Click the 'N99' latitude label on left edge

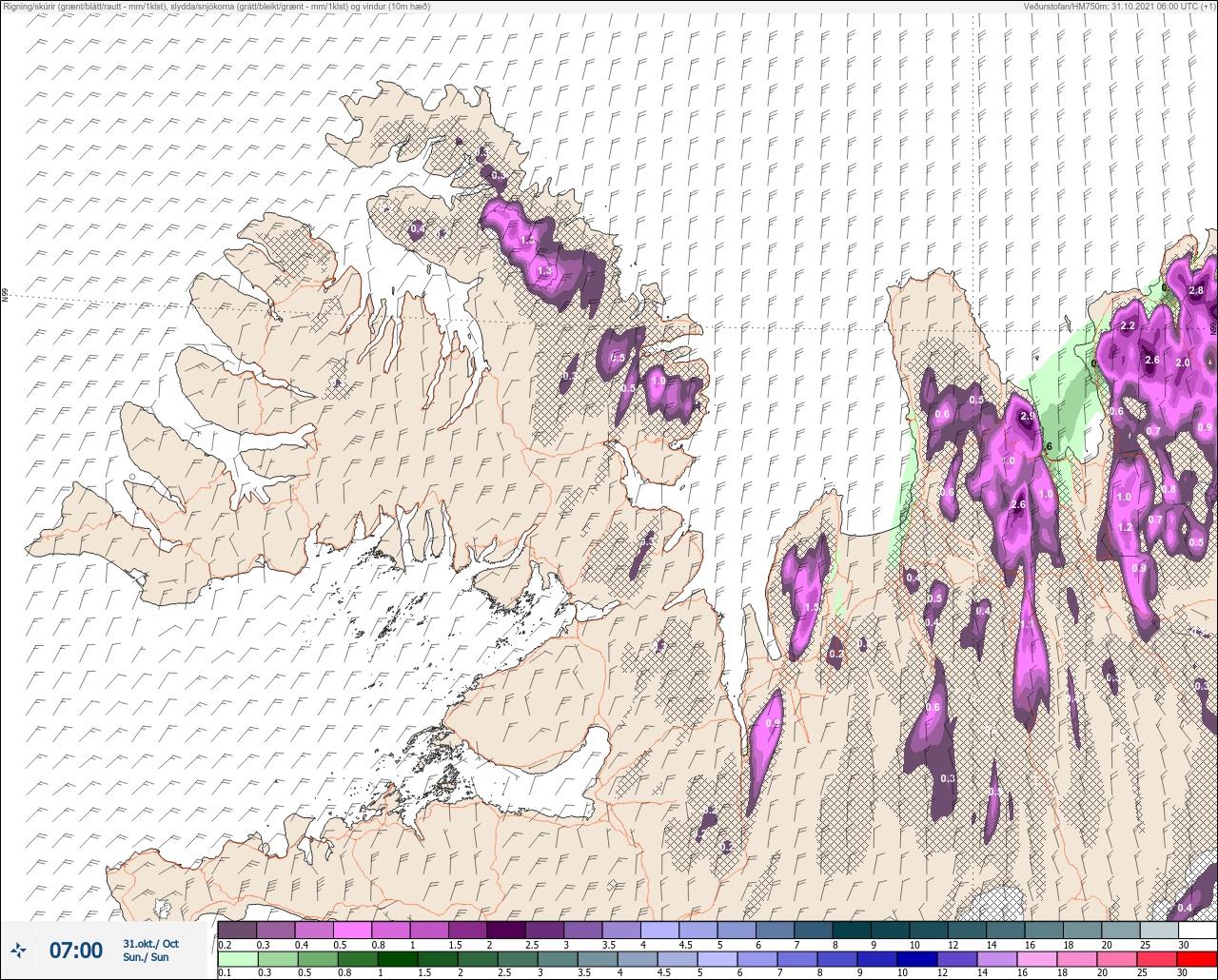[x=5, y=296]
